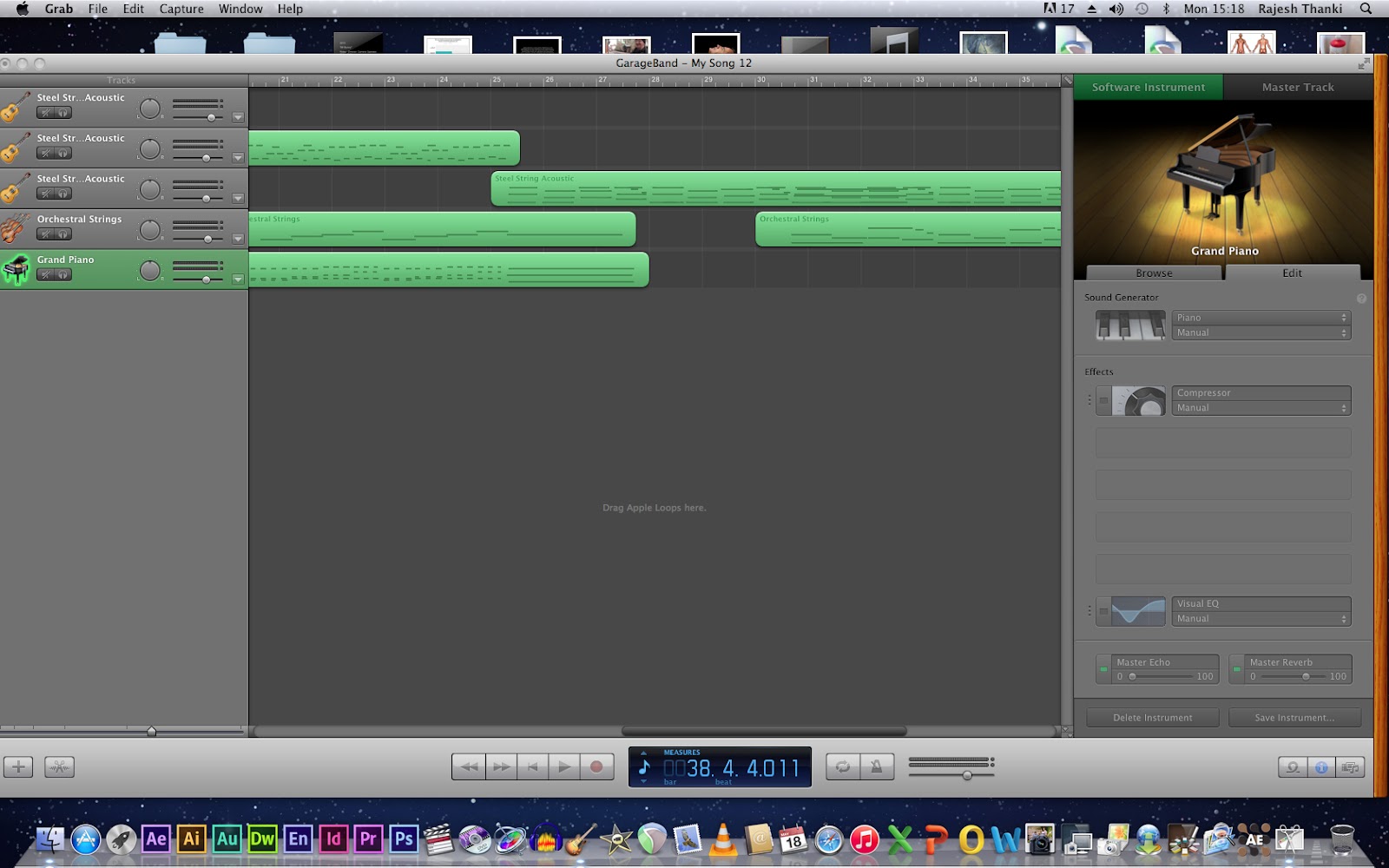The image size is (1389, 868).
Task: Open Spotlight search in the menu bar
Action: 1366,9
